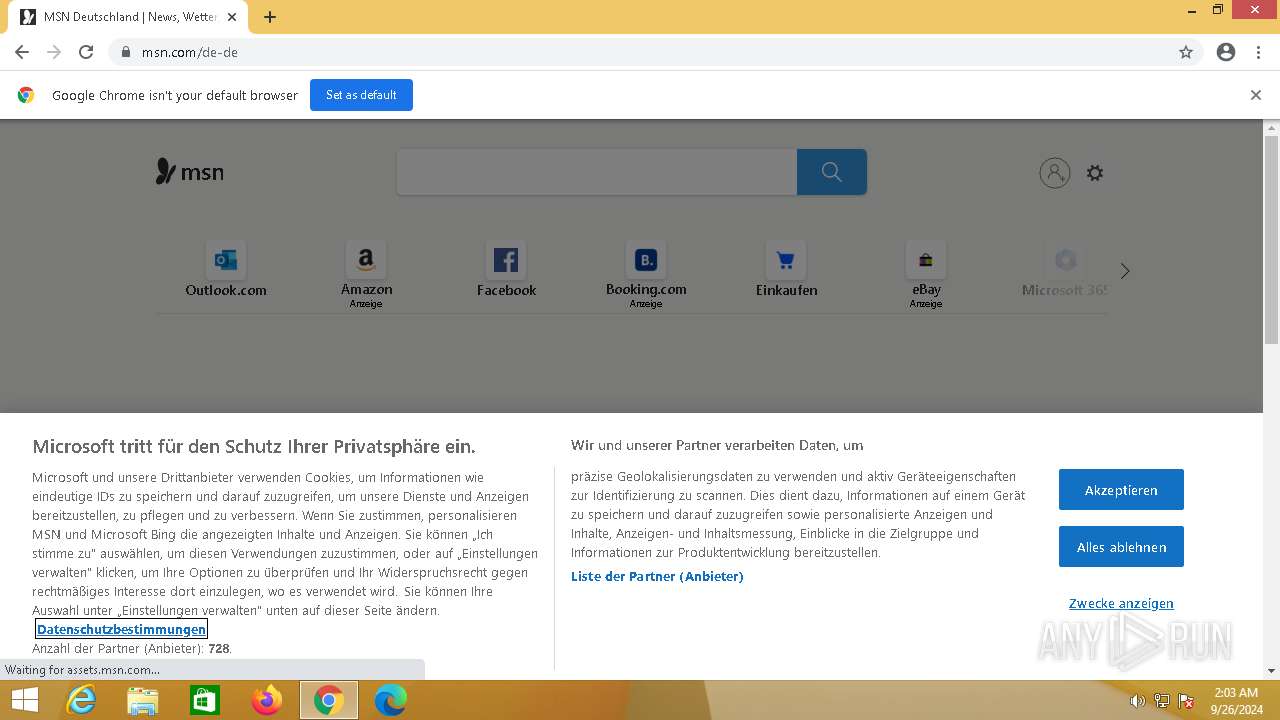This screenshot has width=1280, height=720.
Task: Reload the MSN page
Action: click(86, 52)
